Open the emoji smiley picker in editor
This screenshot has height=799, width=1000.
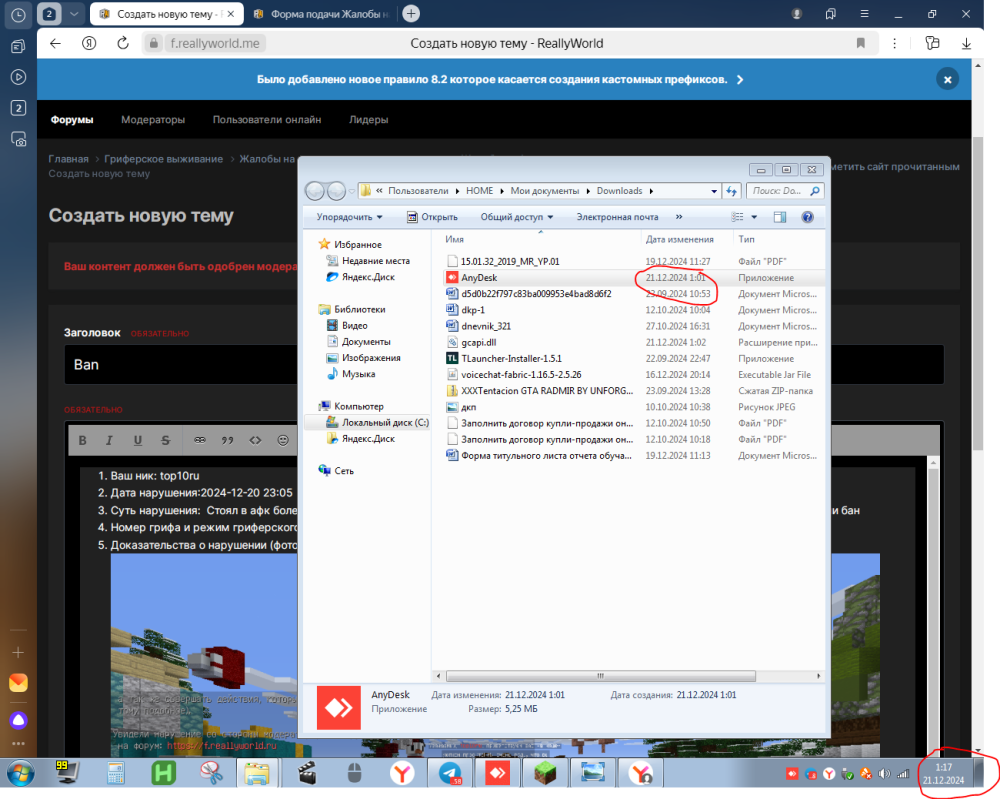(x=283, y=440)
